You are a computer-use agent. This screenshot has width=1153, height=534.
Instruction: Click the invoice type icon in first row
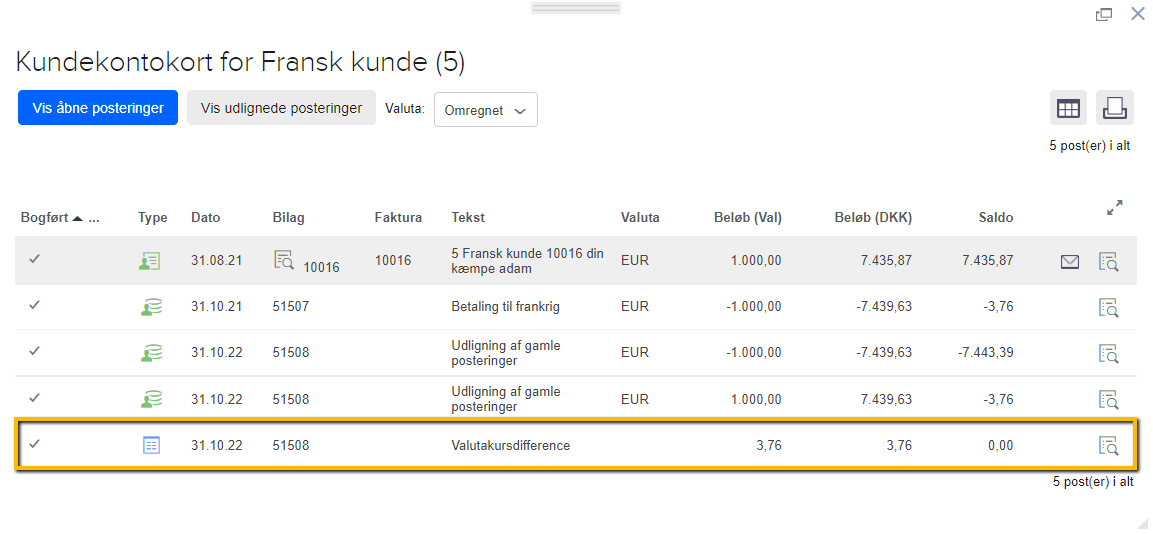tap(150, 261)
